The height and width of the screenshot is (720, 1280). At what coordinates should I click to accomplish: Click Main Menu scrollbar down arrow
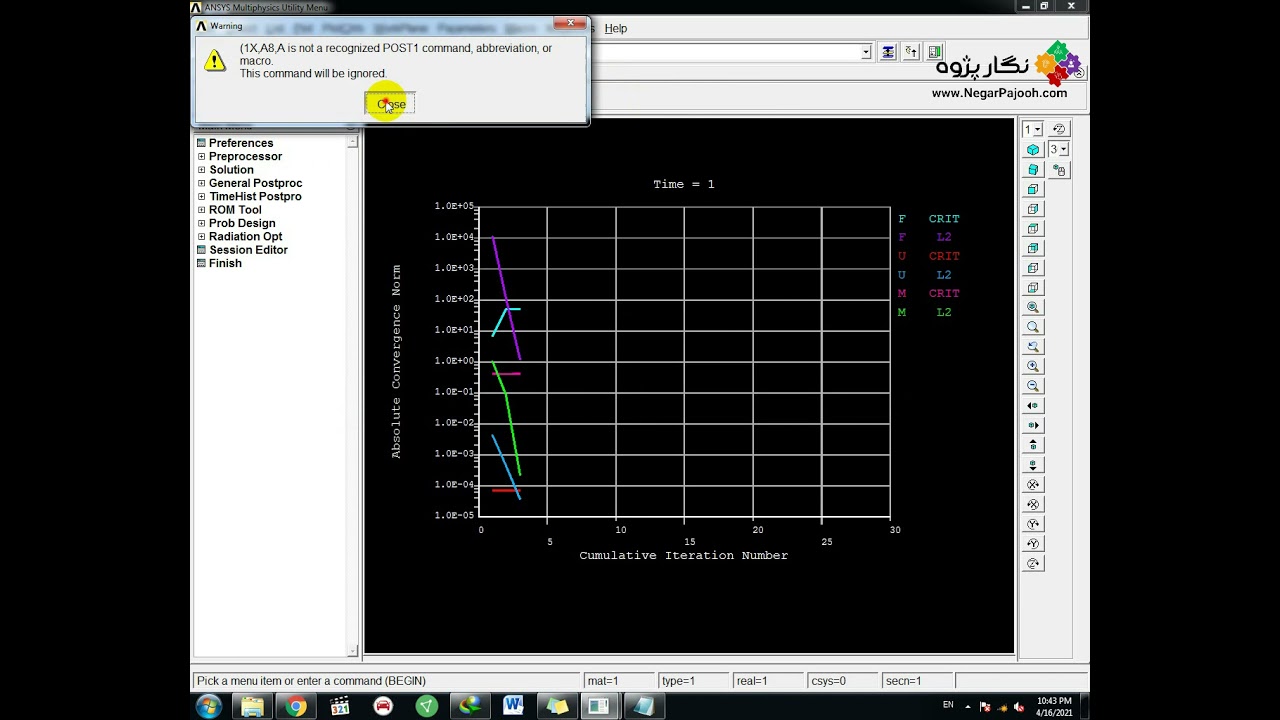pyautogui.click(x=352, y=650)
